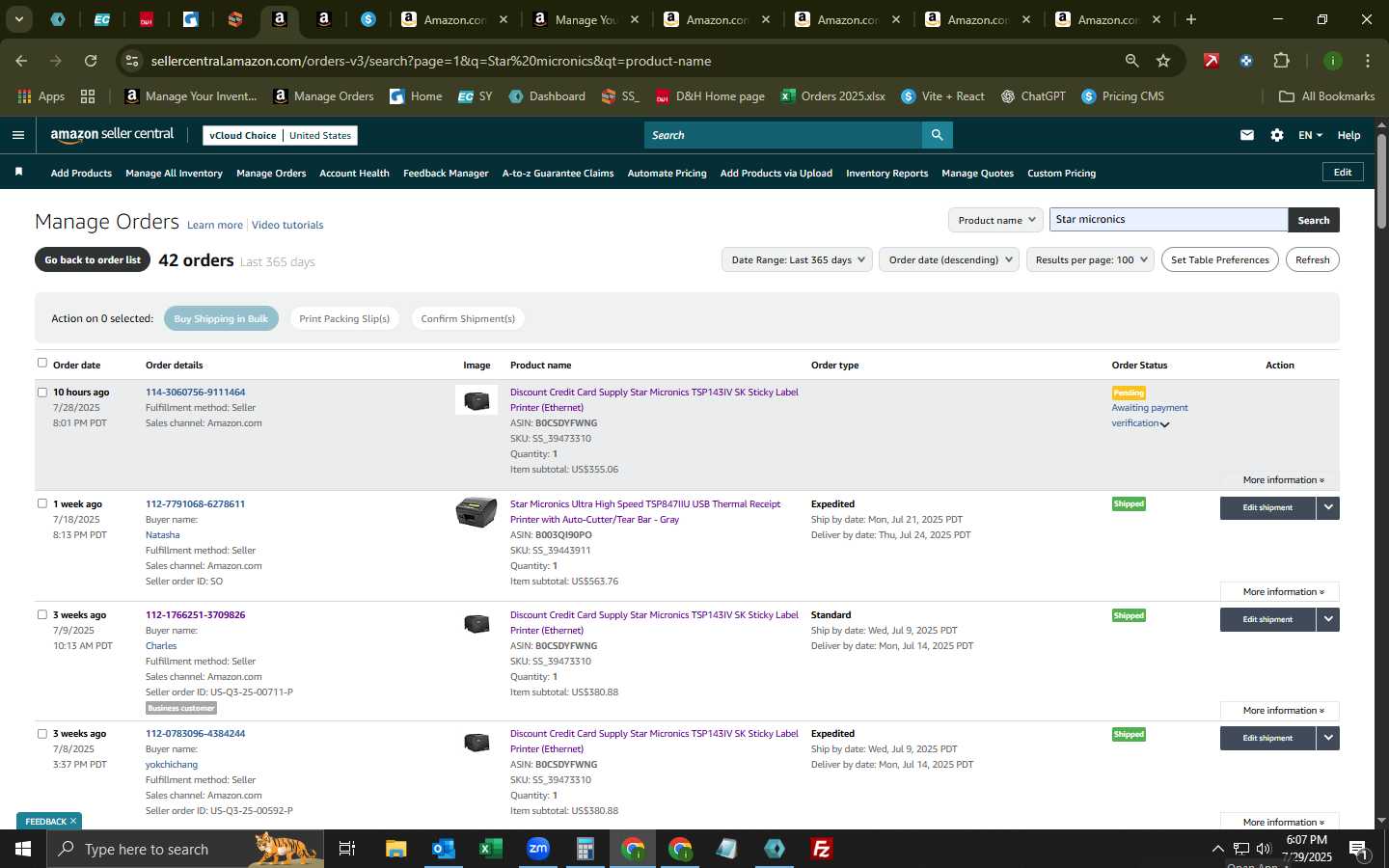Reload the page with browser refresh icon
1389x868 pixels.
(x=91, y=61)
